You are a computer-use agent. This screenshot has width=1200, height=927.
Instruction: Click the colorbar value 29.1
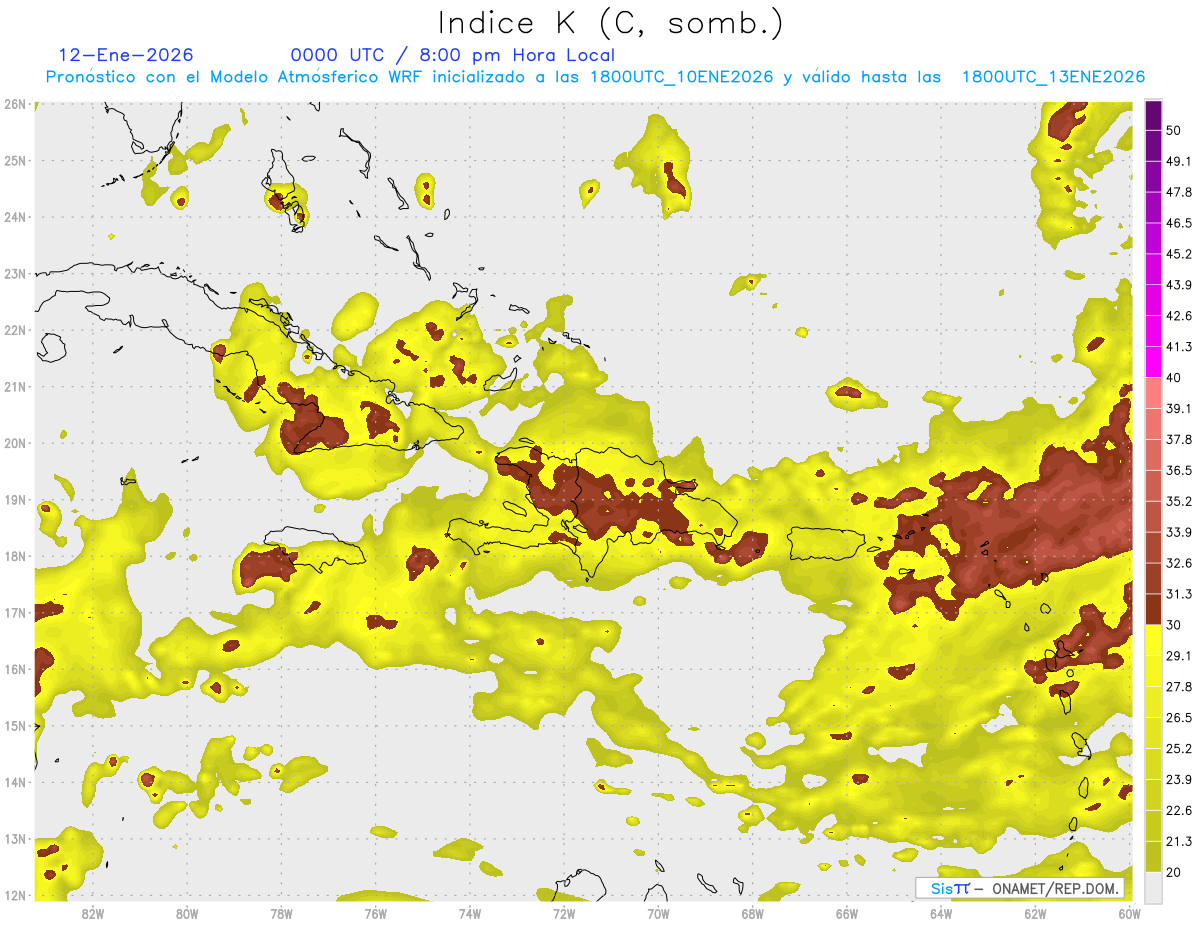pos(1179,656)
